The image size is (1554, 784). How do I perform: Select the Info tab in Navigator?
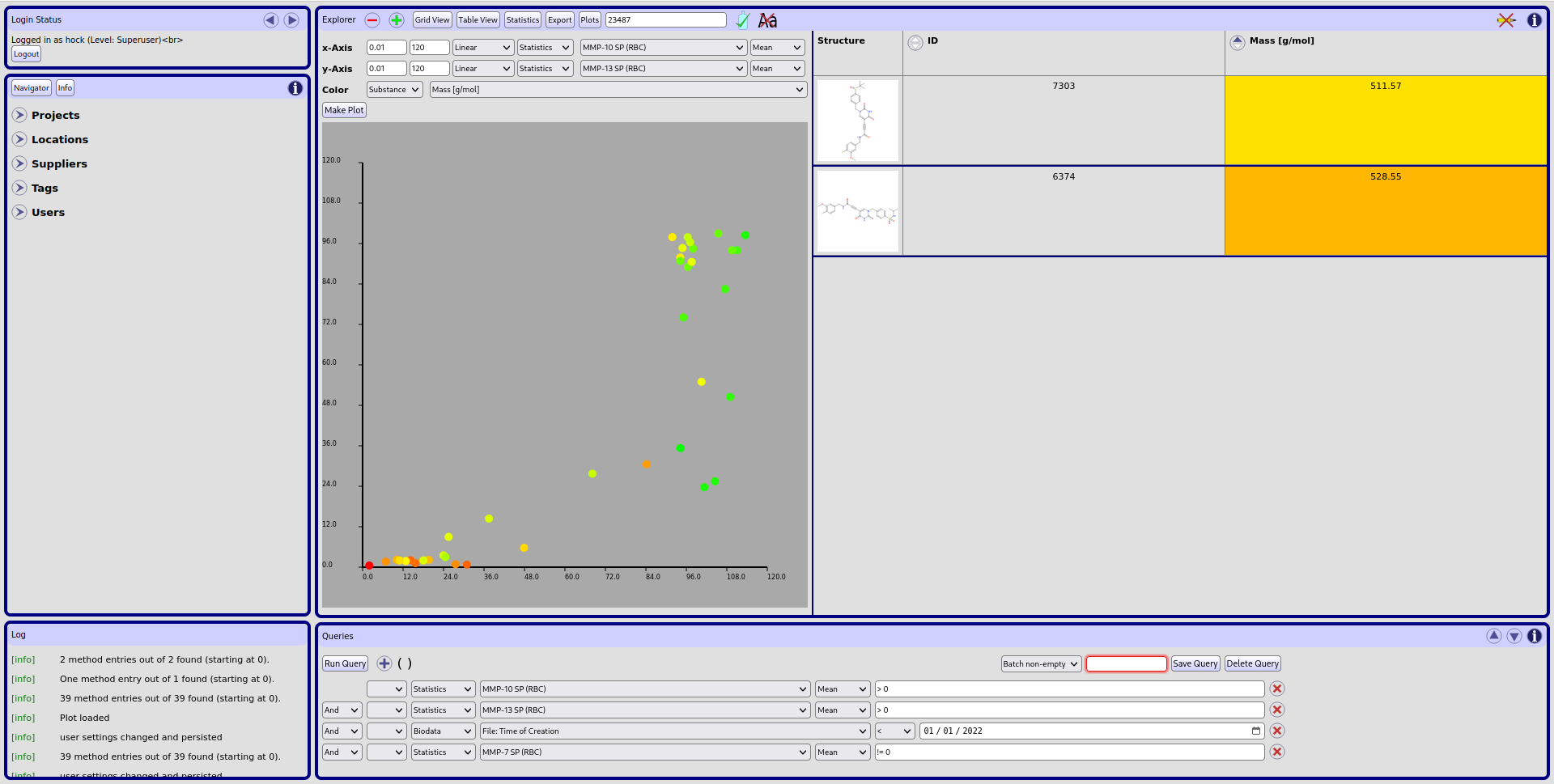point(66,88)
